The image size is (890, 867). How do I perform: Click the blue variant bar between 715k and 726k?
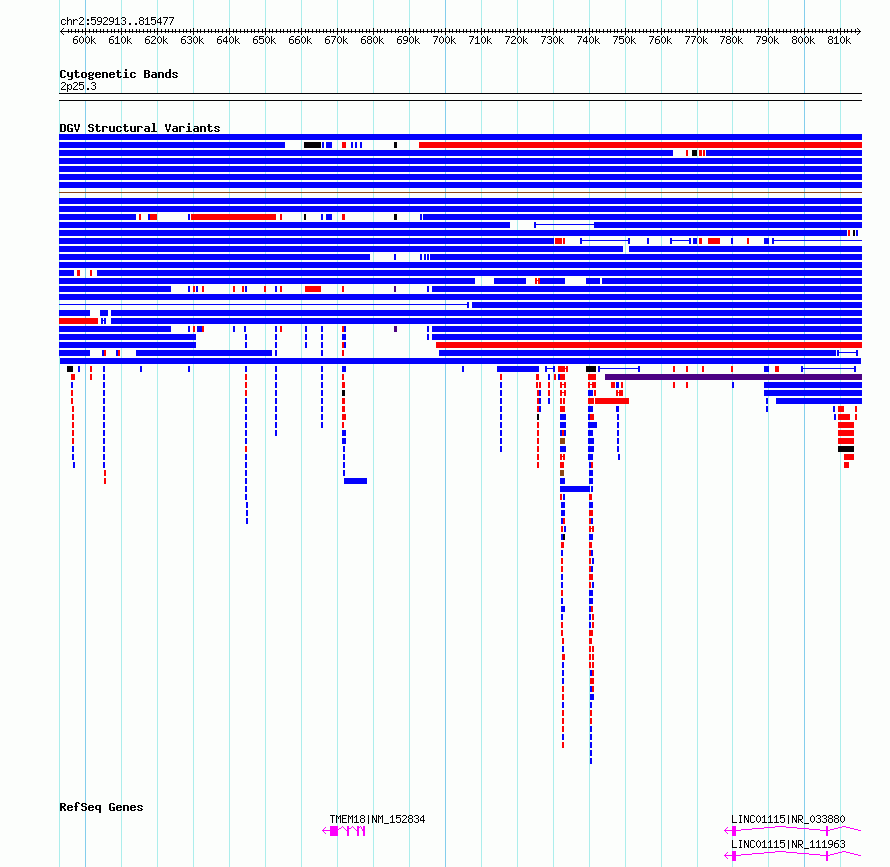[x=518, y=369]
